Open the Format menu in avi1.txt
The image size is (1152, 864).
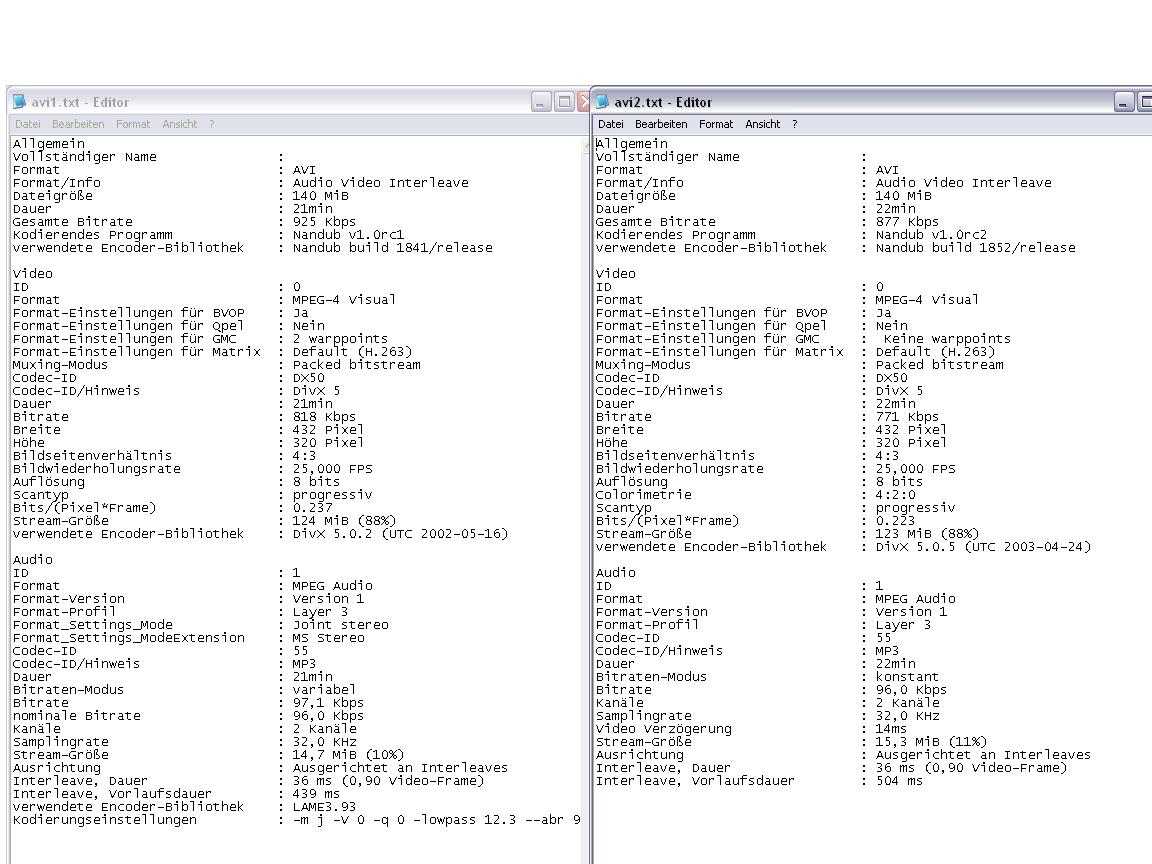point(133,124)
